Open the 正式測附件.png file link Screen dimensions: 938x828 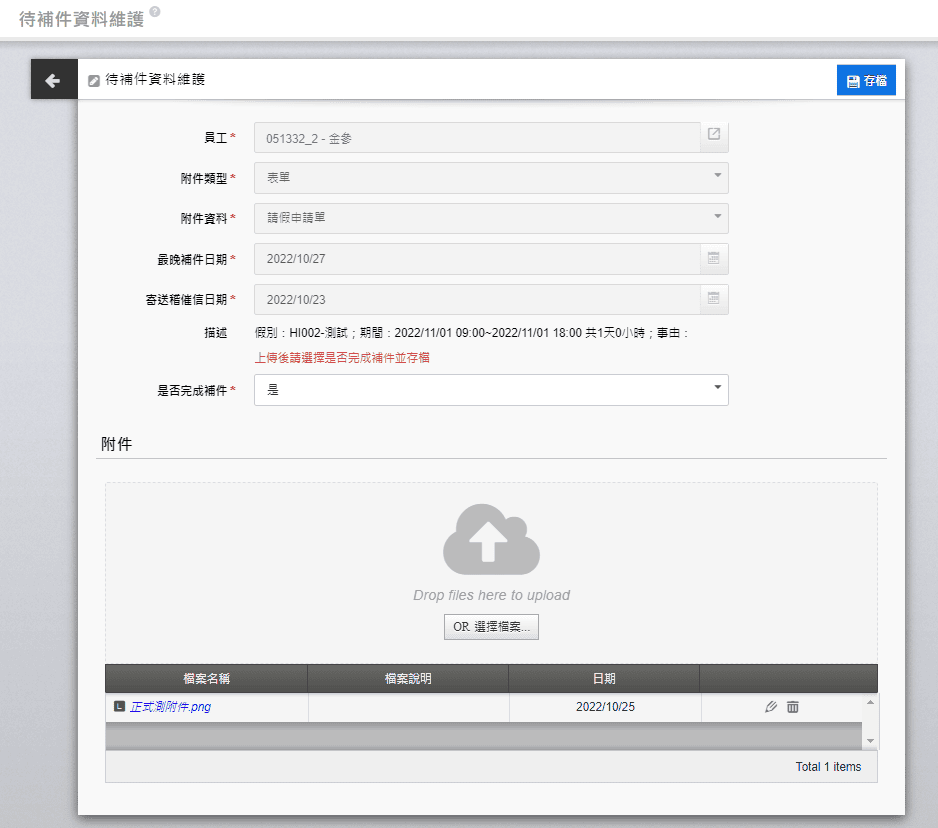(170, 707)
